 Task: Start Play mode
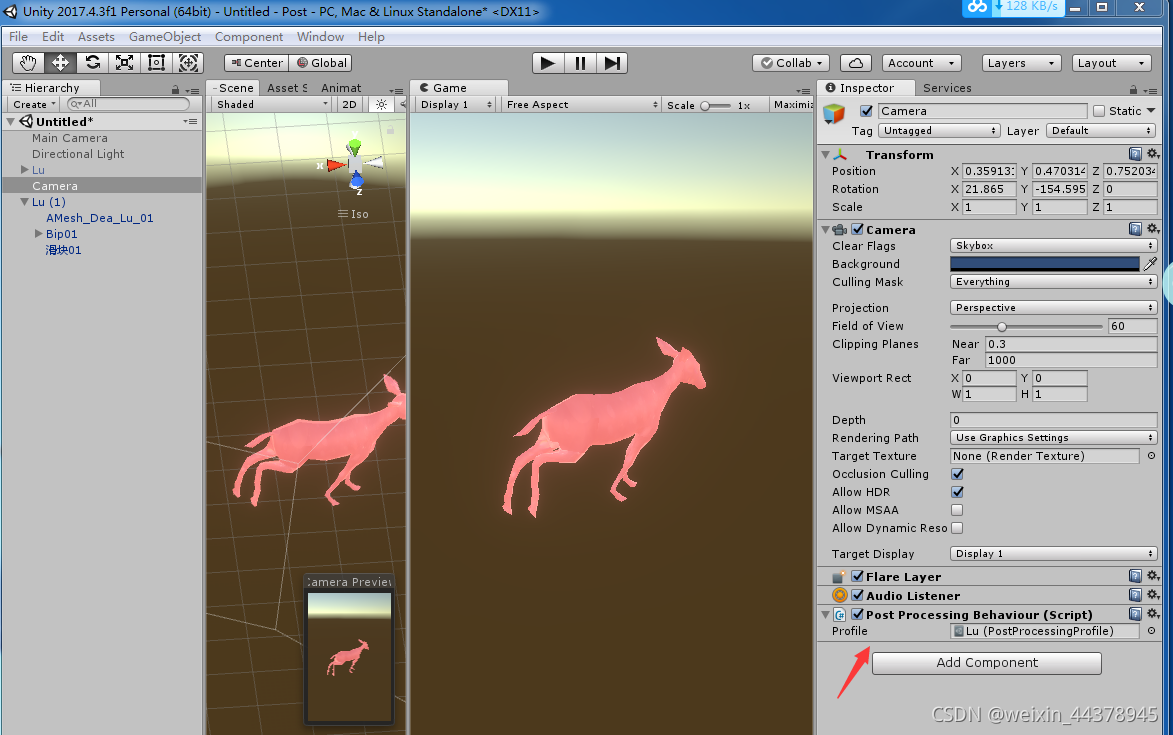click(548, 63)
